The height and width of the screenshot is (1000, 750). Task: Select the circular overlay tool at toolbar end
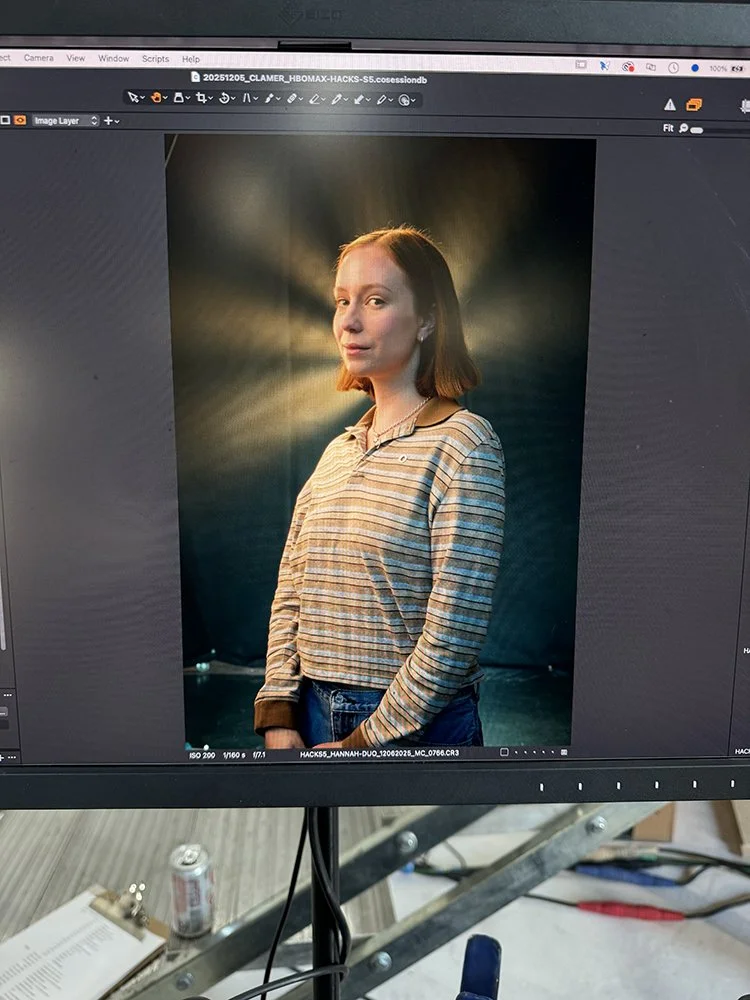pyautogui.click(x=404, y=100)
